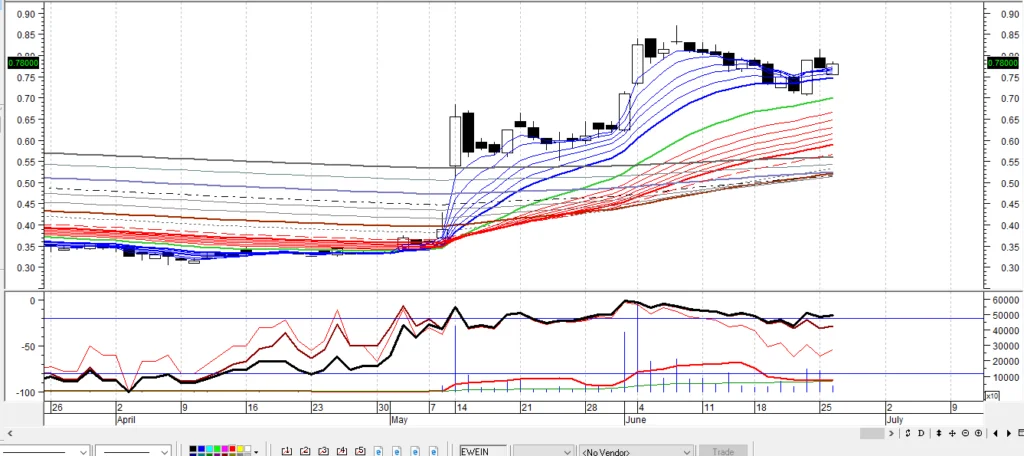
Task: Click the date label 18 on time axis
Action: 761,408
